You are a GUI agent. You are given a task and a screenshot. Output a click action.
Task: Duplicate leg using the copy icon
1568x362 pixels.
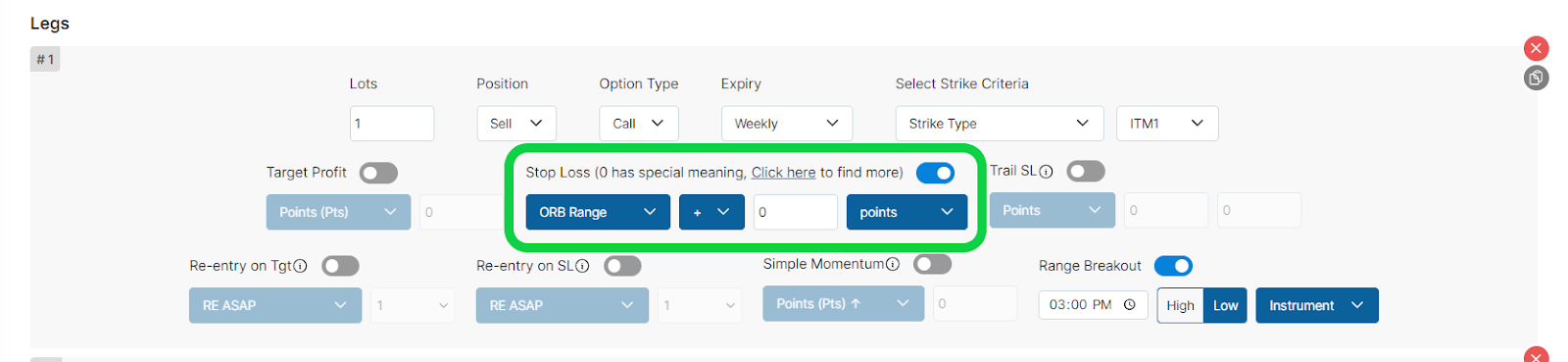coord(1536,78)
